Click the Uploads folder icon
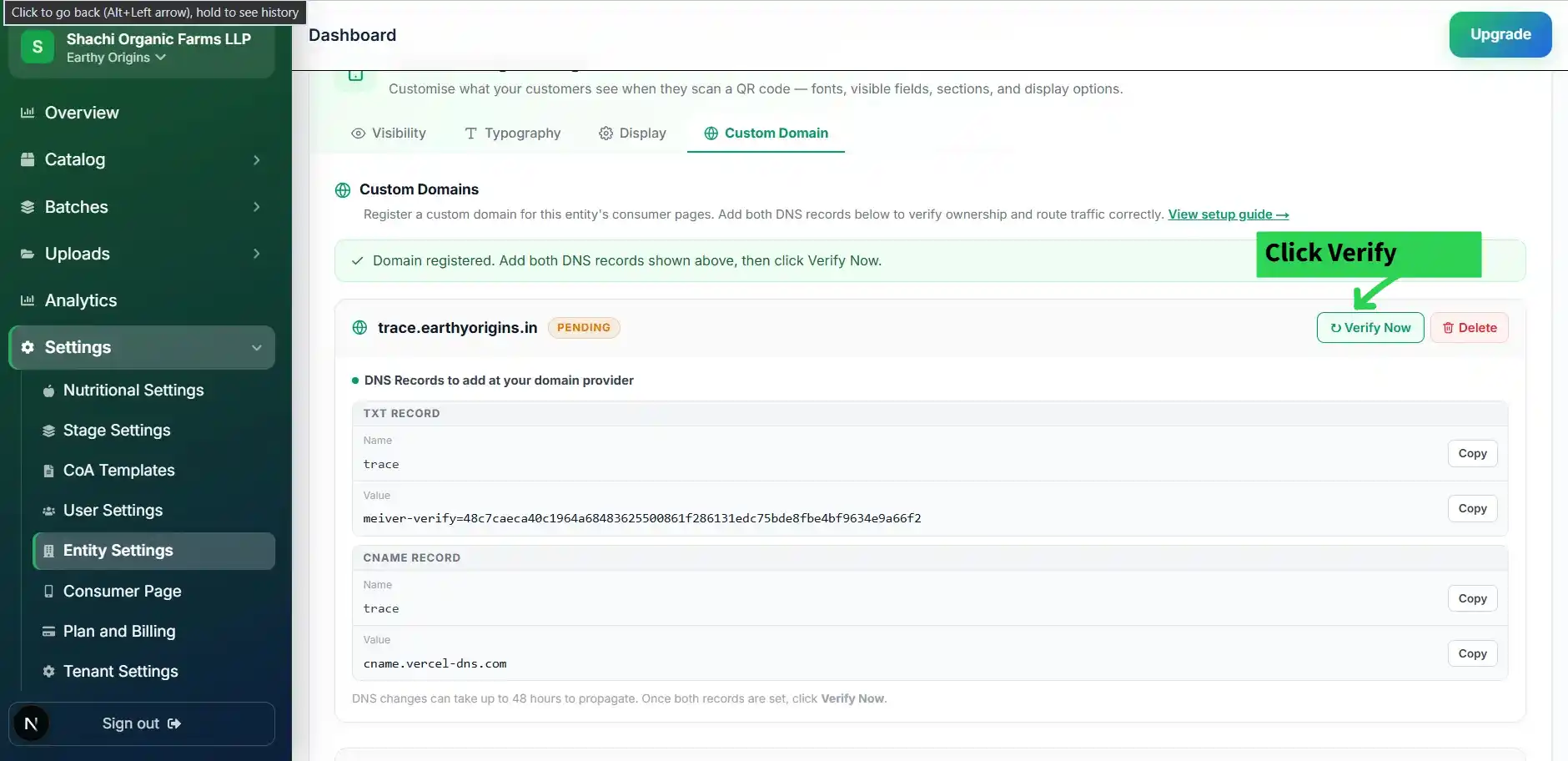1568x761 pixels. click(x=28, y=254)
